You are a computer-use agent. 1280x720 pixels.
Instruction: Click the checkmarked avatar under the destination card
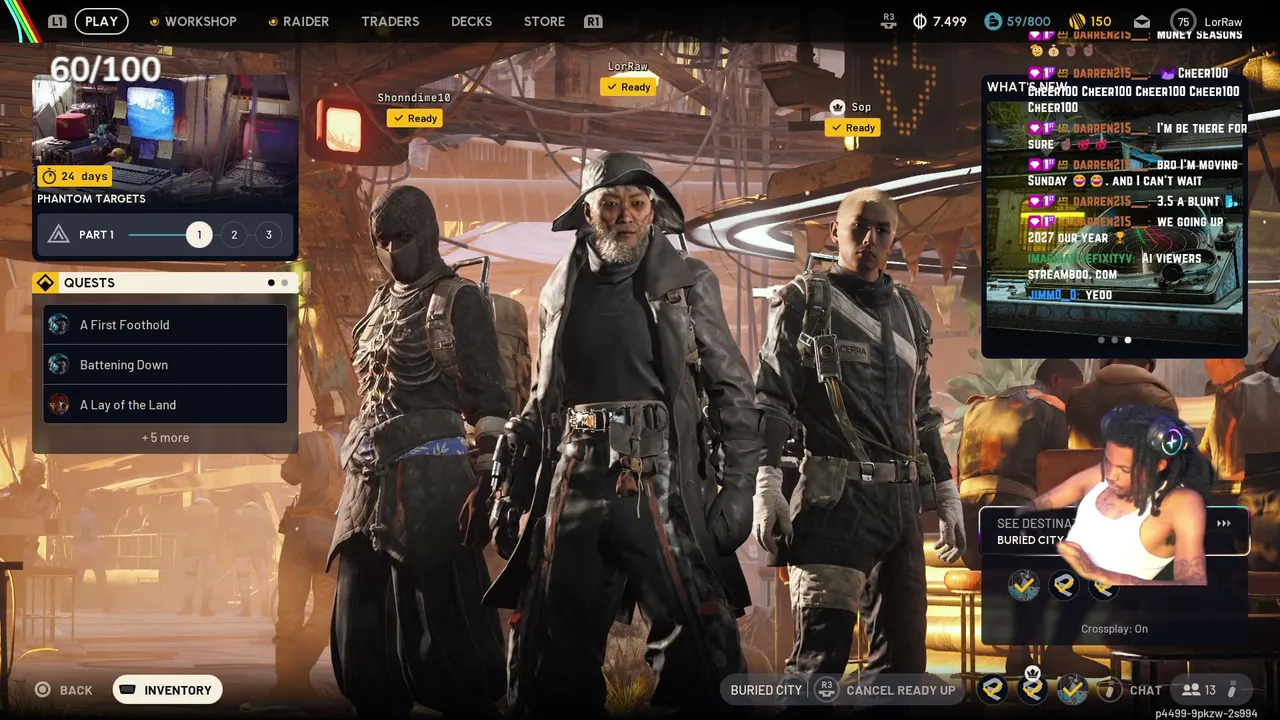point(1023,585)
